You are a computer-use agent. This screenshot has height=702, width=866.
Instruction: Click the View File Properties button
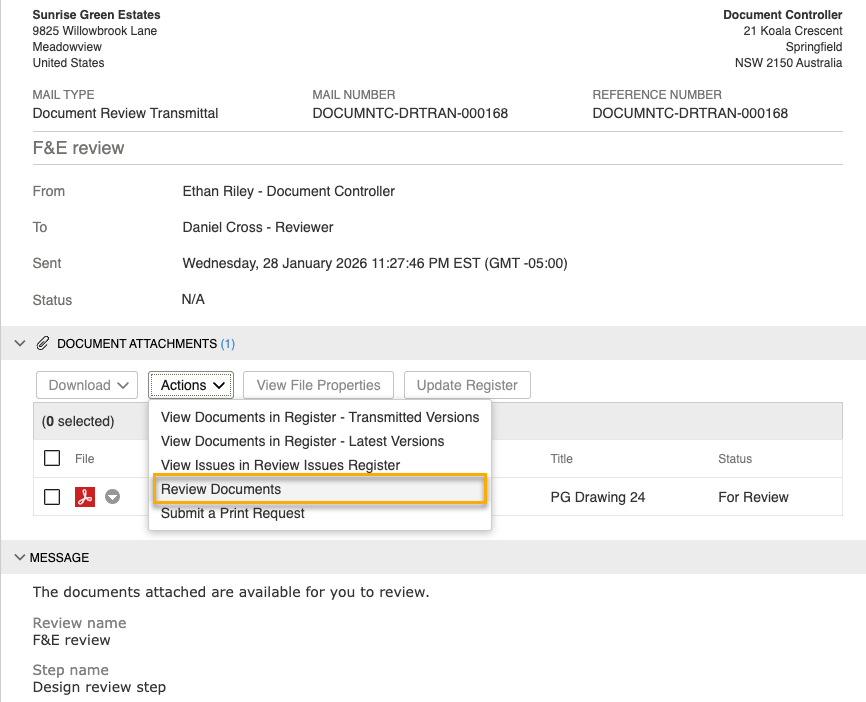318,385
